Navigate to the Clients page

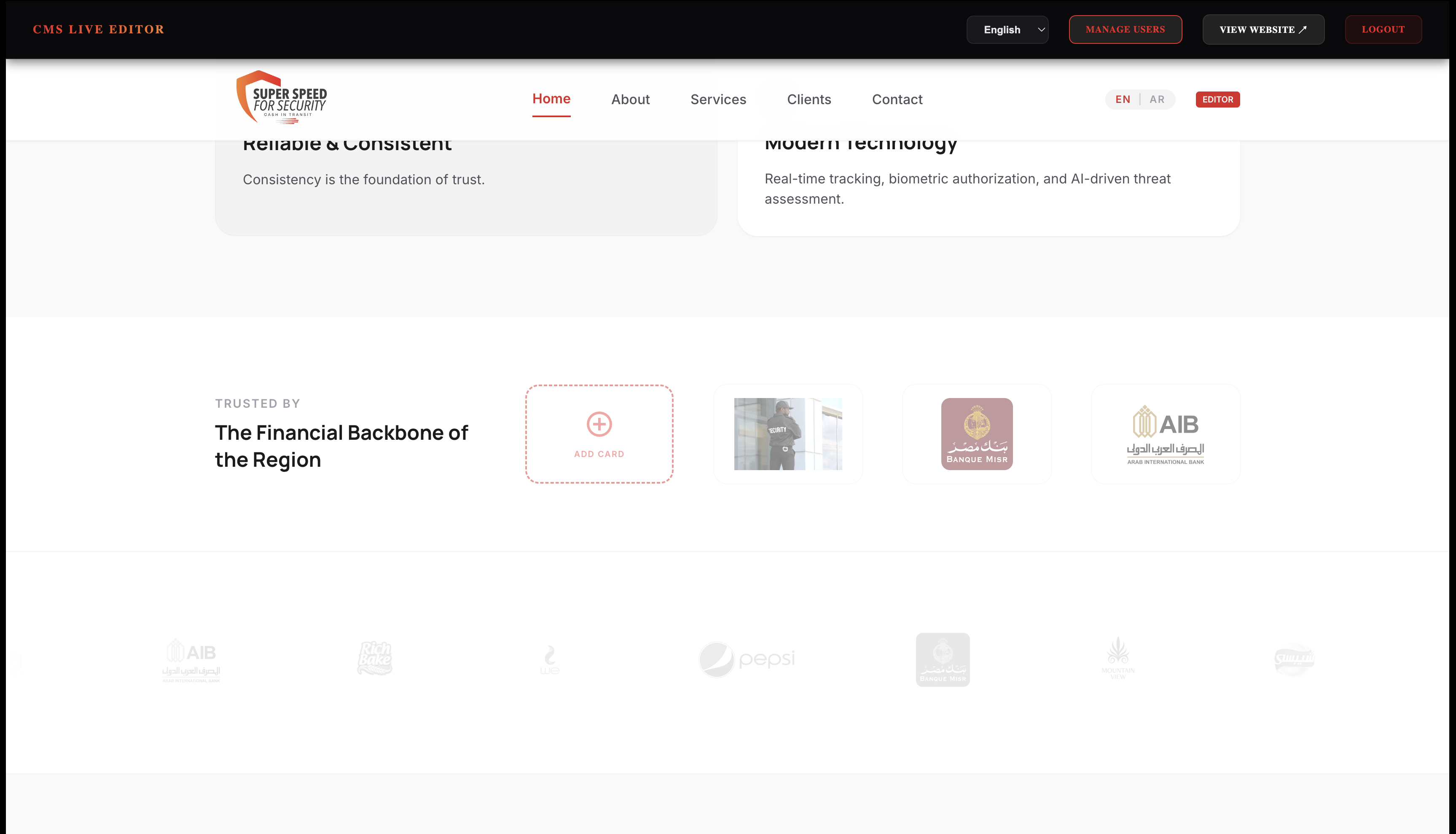pos(809,99)
